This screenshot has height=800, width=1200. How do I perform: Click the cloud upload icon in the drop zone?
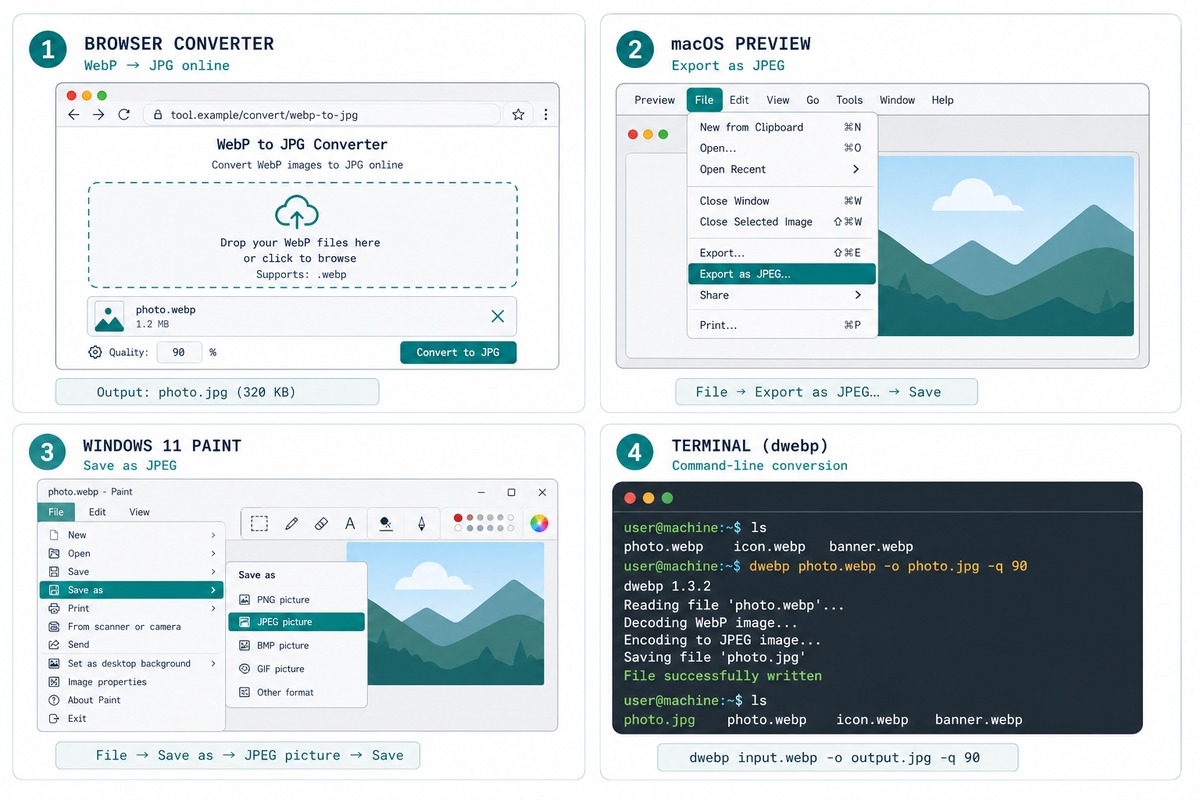point(296,211)
